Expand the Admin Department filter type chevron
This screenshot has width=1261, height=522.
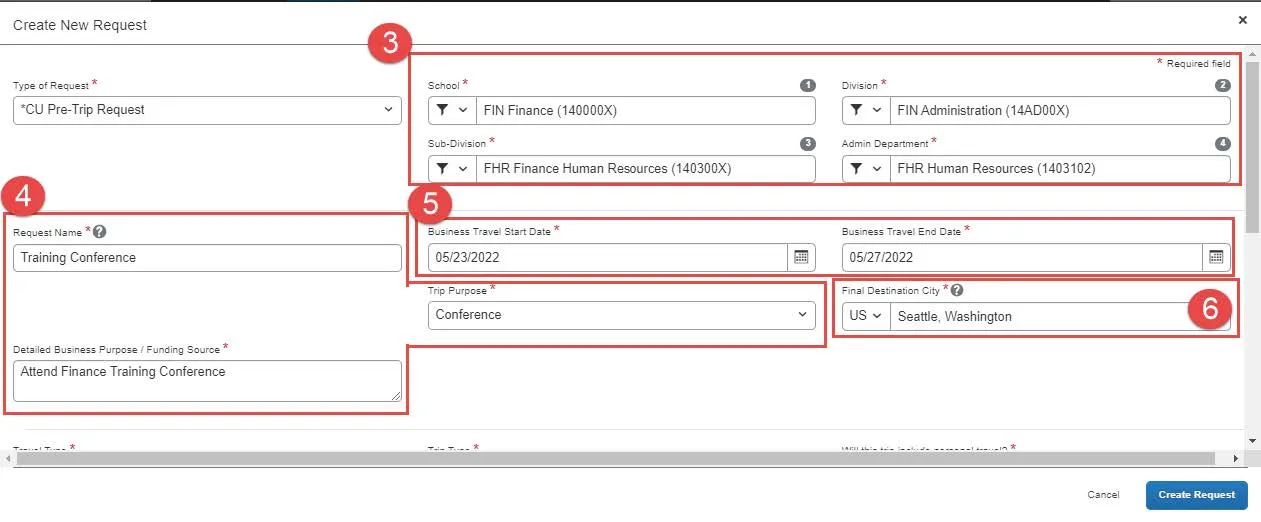pos(877,169)
